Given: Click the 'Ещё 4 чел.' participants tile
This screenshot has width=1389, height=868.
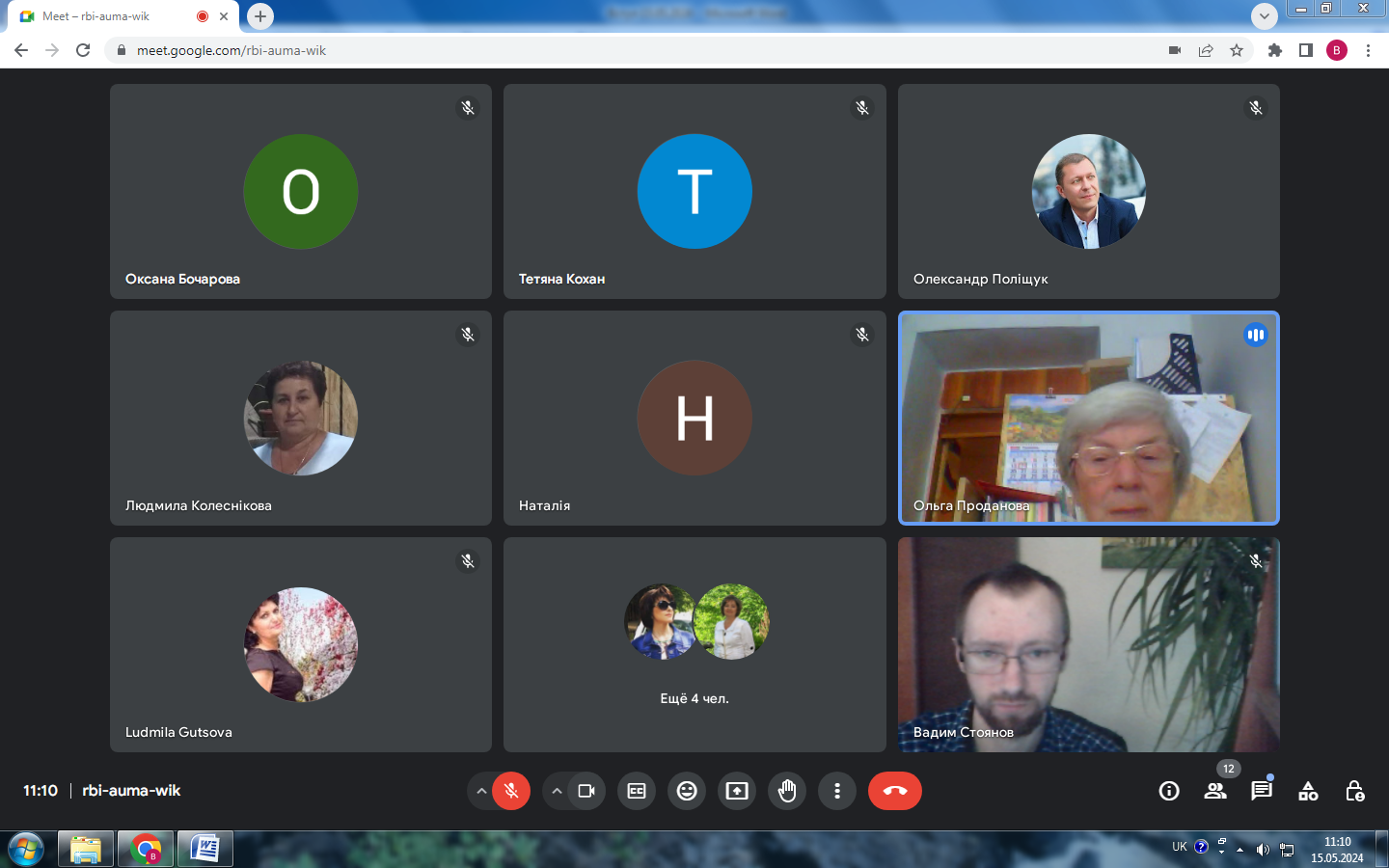Looking at the screenshot, I should (x=694, y=644).
